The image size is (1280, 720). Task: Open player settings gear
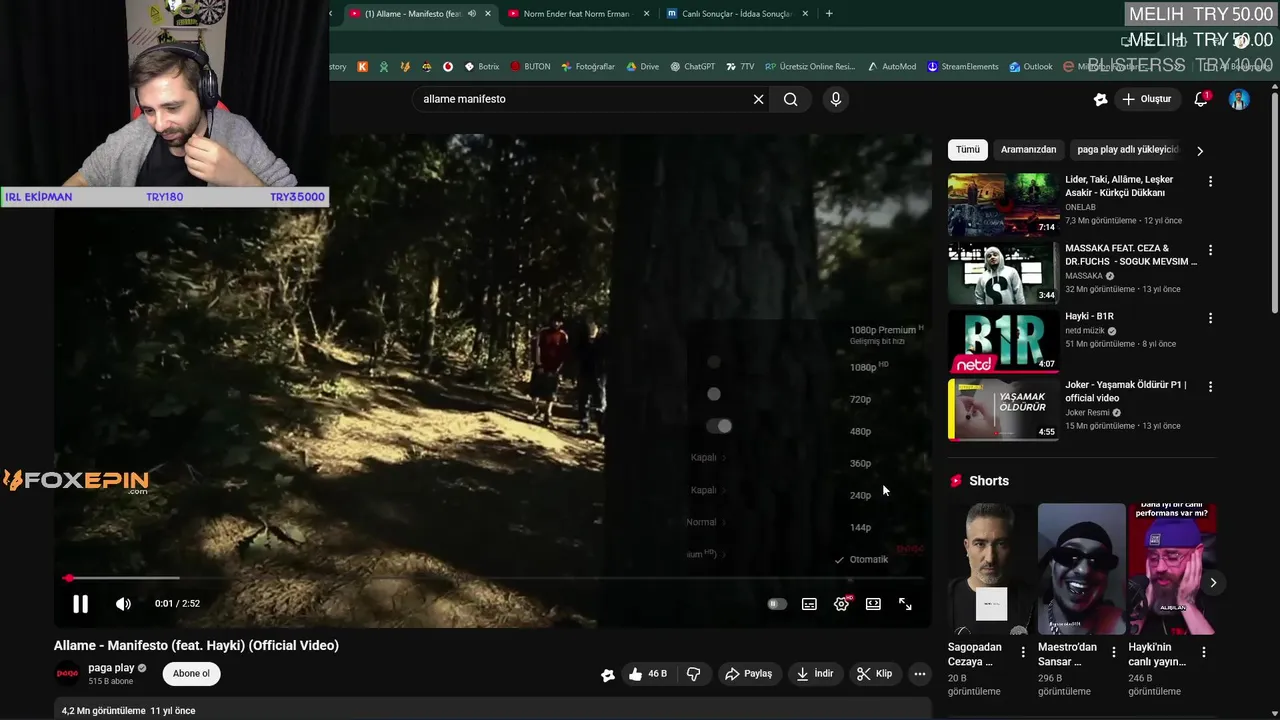[841, 604]
